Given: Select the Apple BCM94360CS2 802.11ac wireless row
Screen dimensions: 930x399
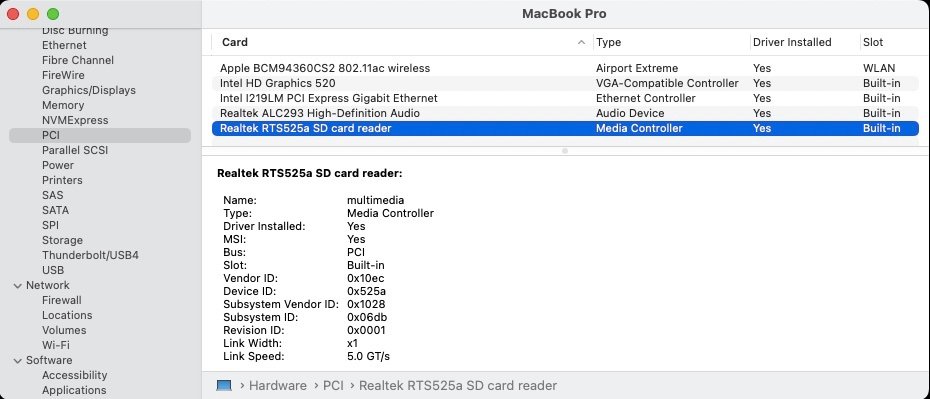Looking at the screenshot, I should (x=565, y=68).
